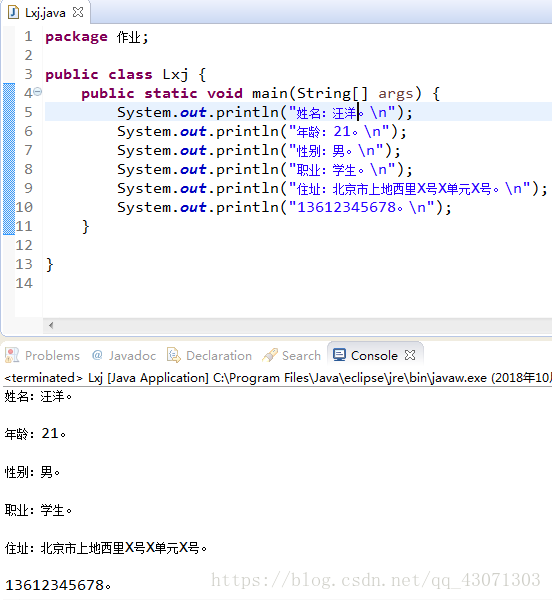
Task: Open the Problems view tab
Action: coord(43,355)
